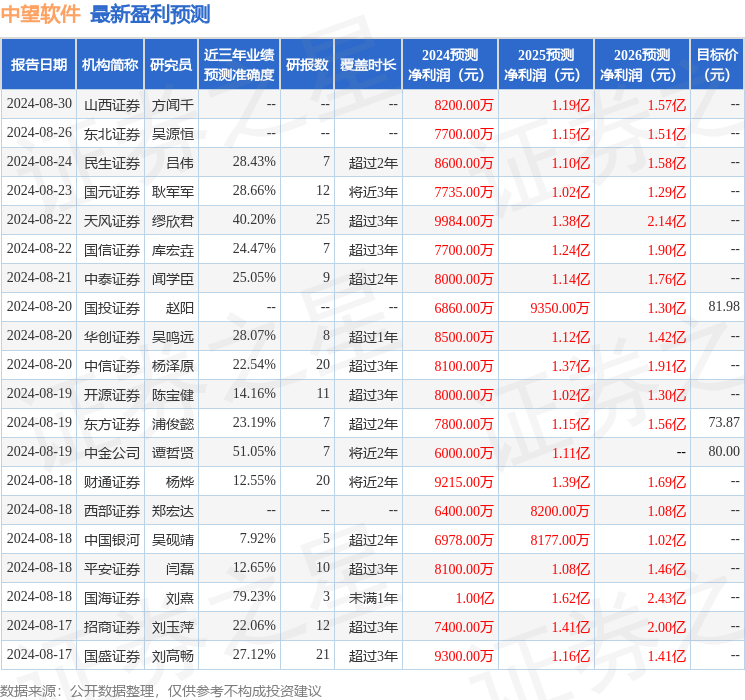Select the 2026预测净利润 column header
The height and width of the screenshot is (700, 745).
pyautogui.click(x=642, y=65)
